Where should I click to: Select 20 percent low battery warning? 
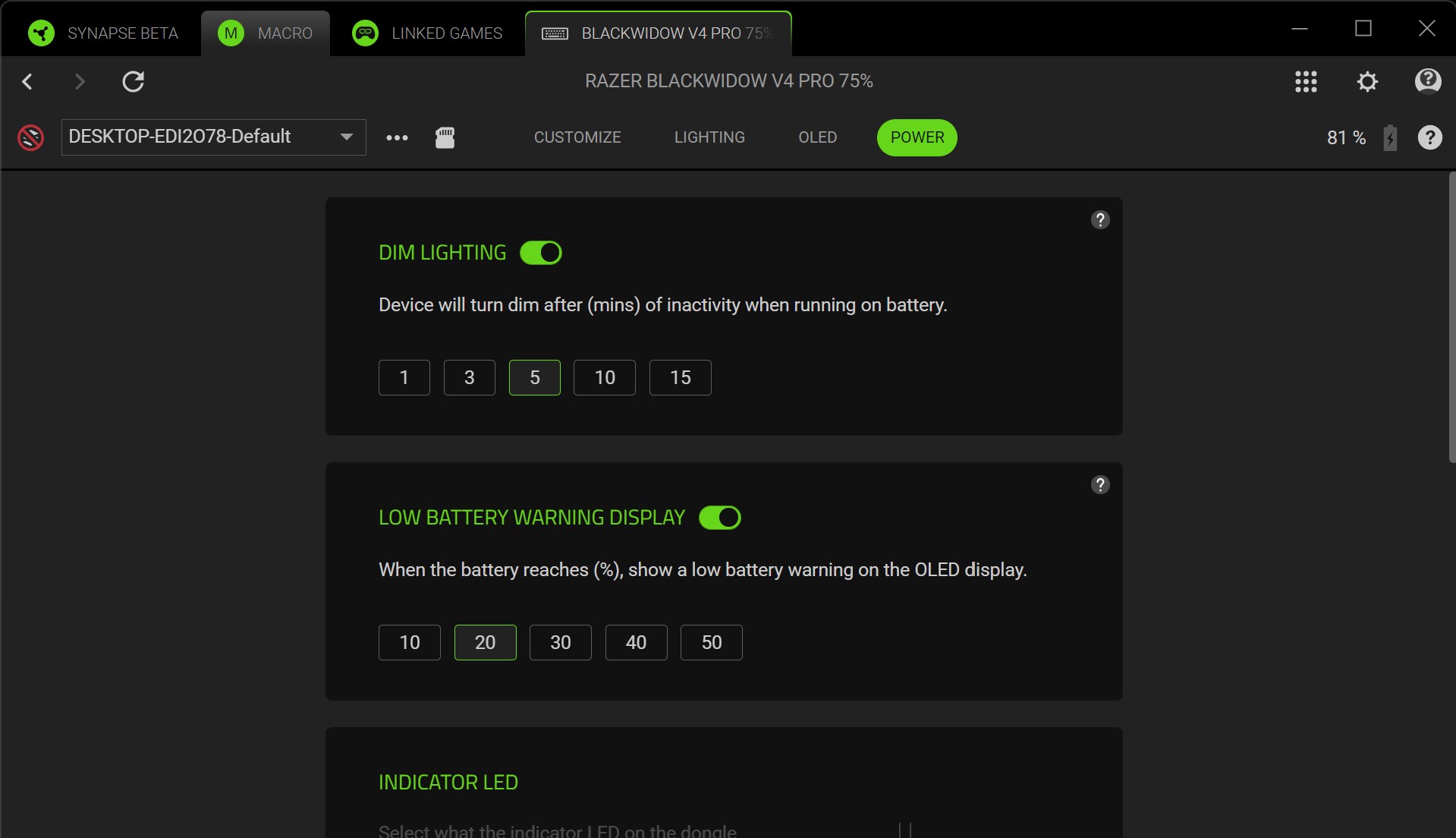pos(486,642)
